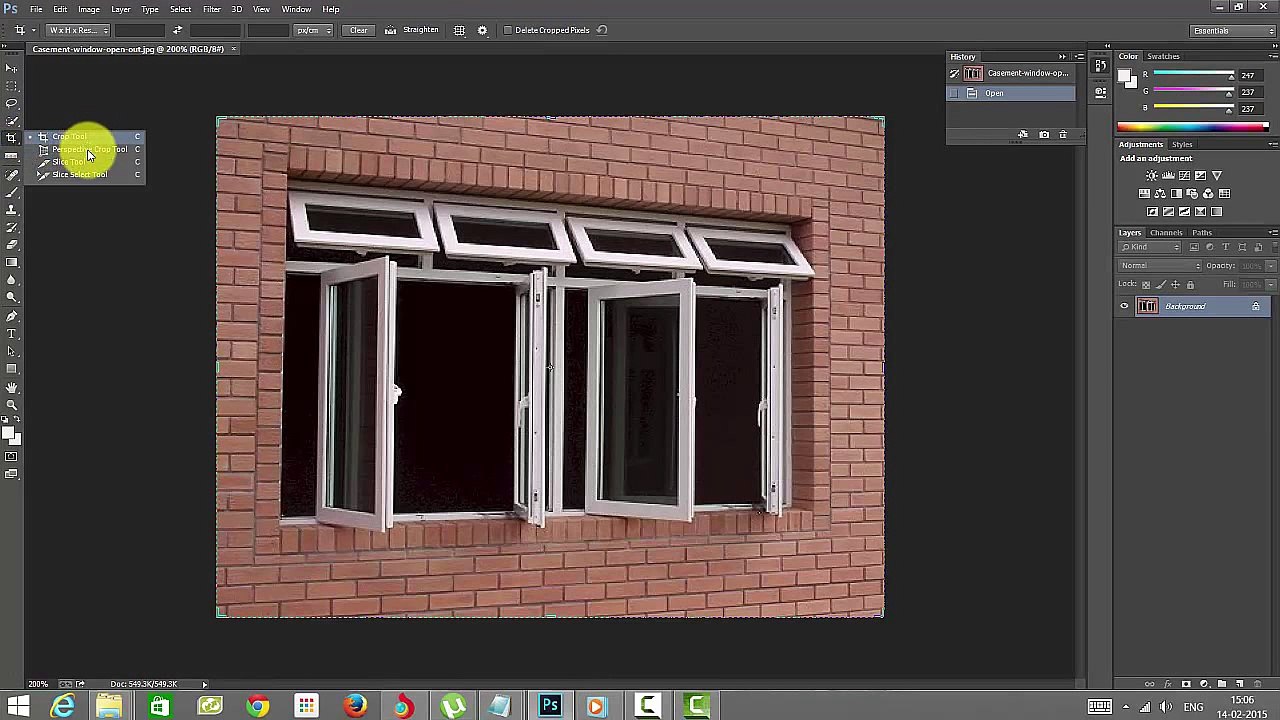Open the layer Kind filter dropdown
Viewport: 1280px width, 720px height.
point(1150,247)
